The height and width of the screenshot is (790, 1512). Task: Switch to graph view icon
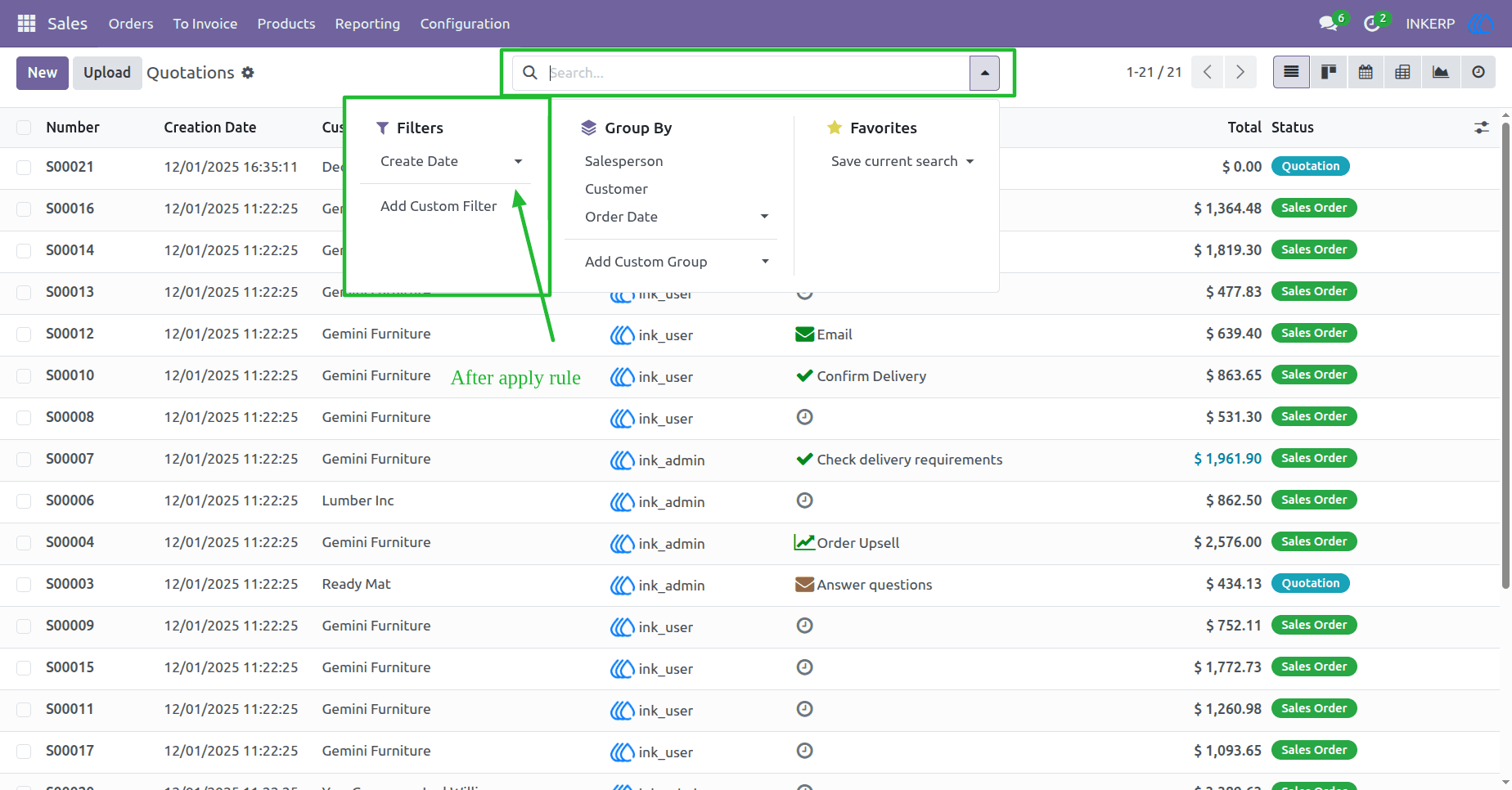(x=1441, y=72)
